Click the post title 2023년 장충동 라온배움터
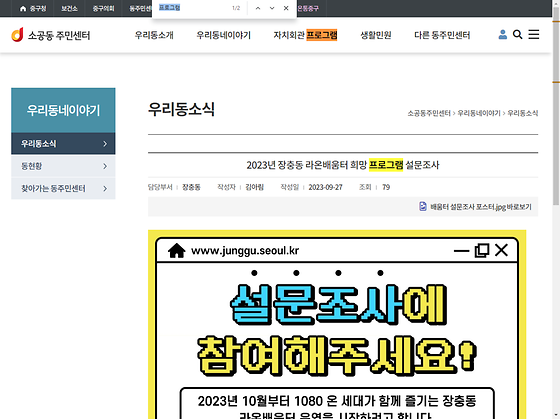 [342, 165]
